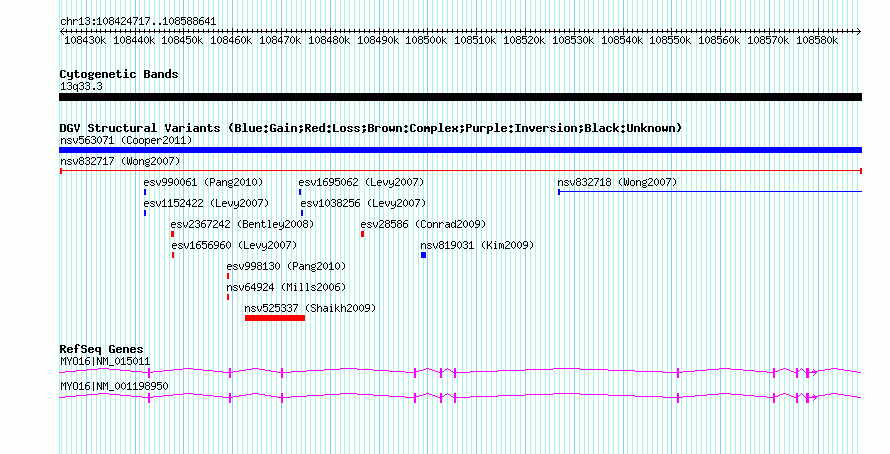Image resolution: width=890 pixels, height=454 pixels.
Task: Select the blue nsv832718 gain line
Action: coord(710,192)
